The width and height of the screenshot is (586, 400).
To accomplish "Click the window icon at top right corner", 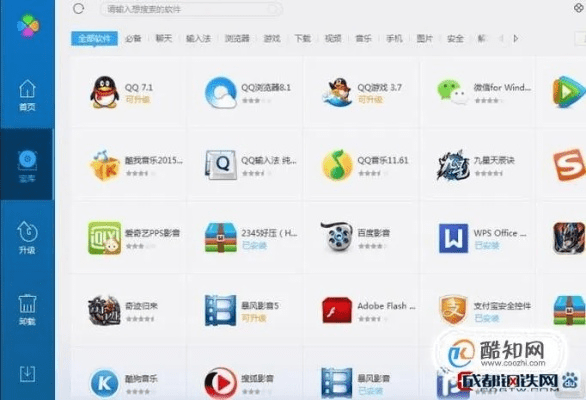I will coord(579,7).
